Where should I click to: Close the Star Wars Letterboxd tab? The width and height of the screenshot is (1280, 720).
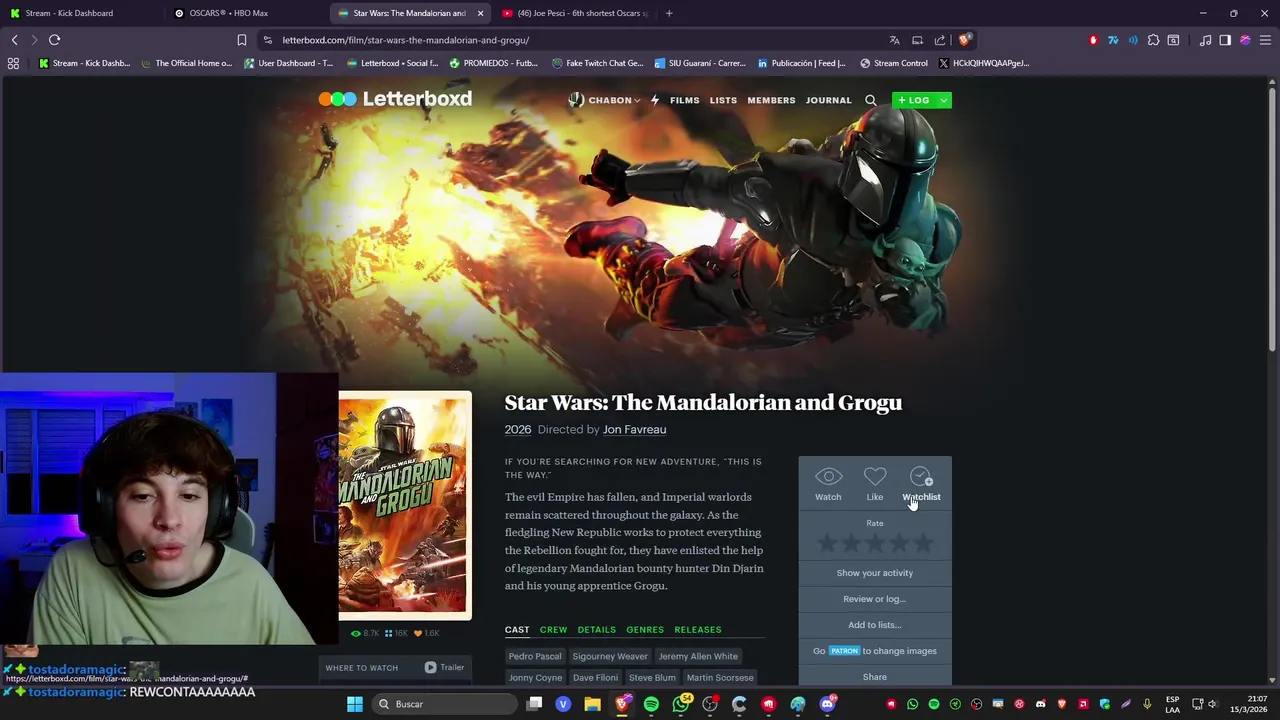coord(480,13)
